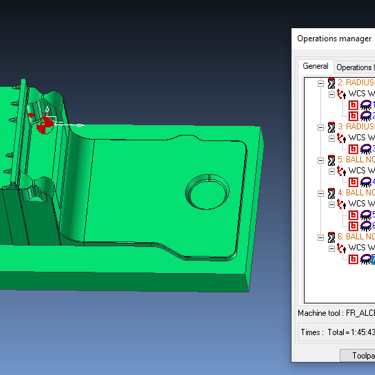
Task: Collapse the tool 2: RADIUS node
Action: tap(321, 83)
